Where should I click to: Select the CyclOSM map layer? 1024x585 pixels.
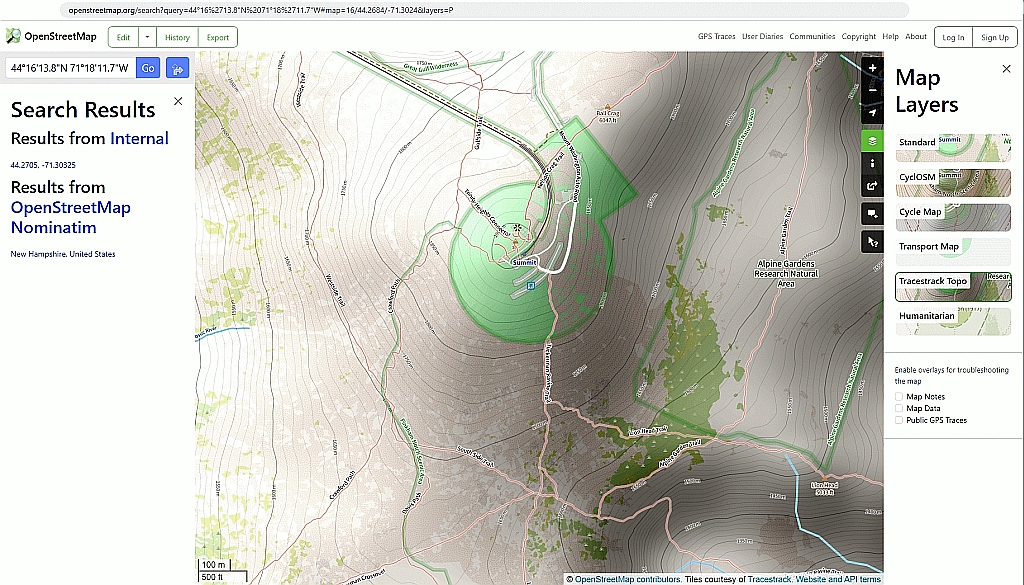(x=953, y=183)
